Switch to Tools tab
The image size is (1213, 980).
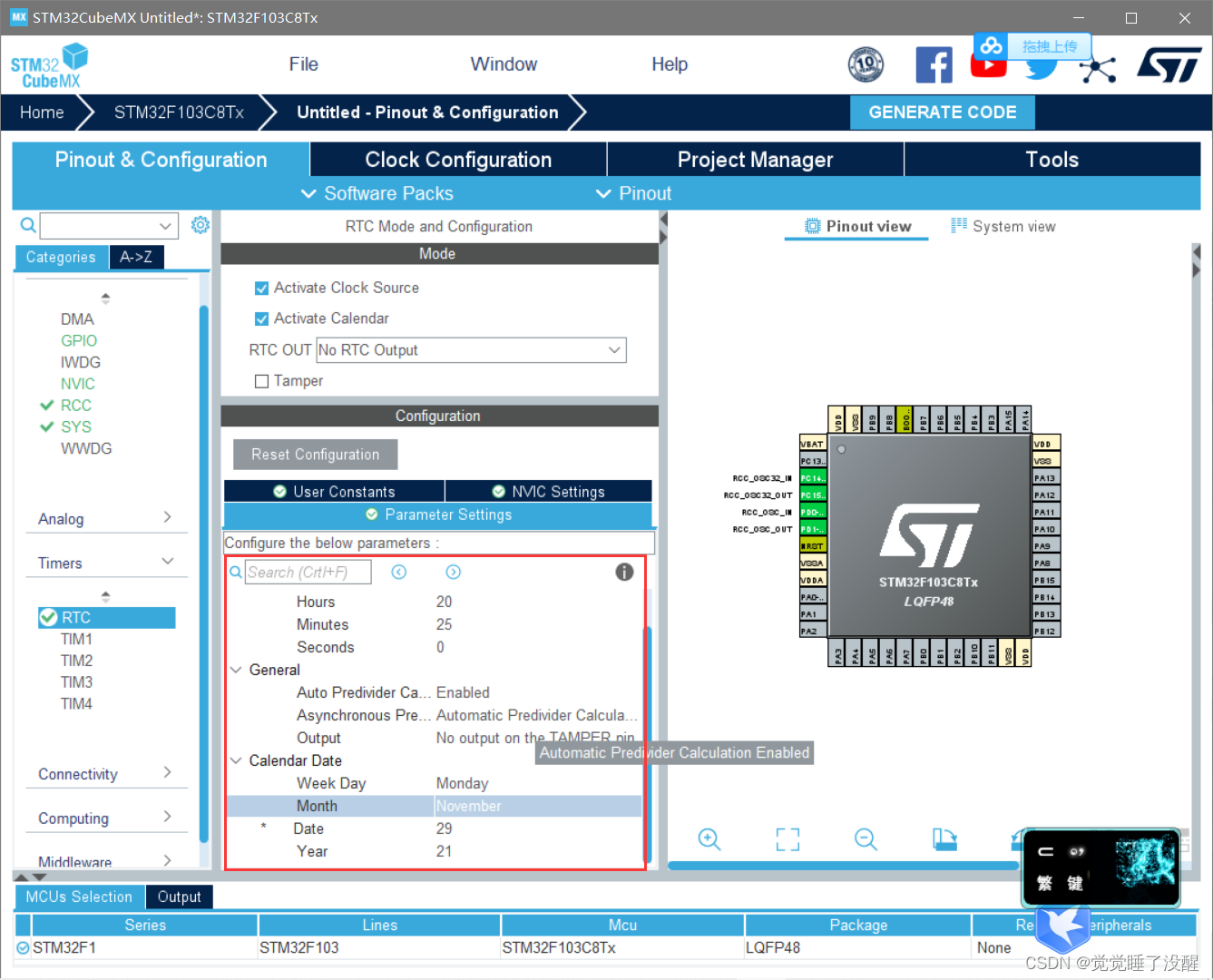tap(1052, 160)
